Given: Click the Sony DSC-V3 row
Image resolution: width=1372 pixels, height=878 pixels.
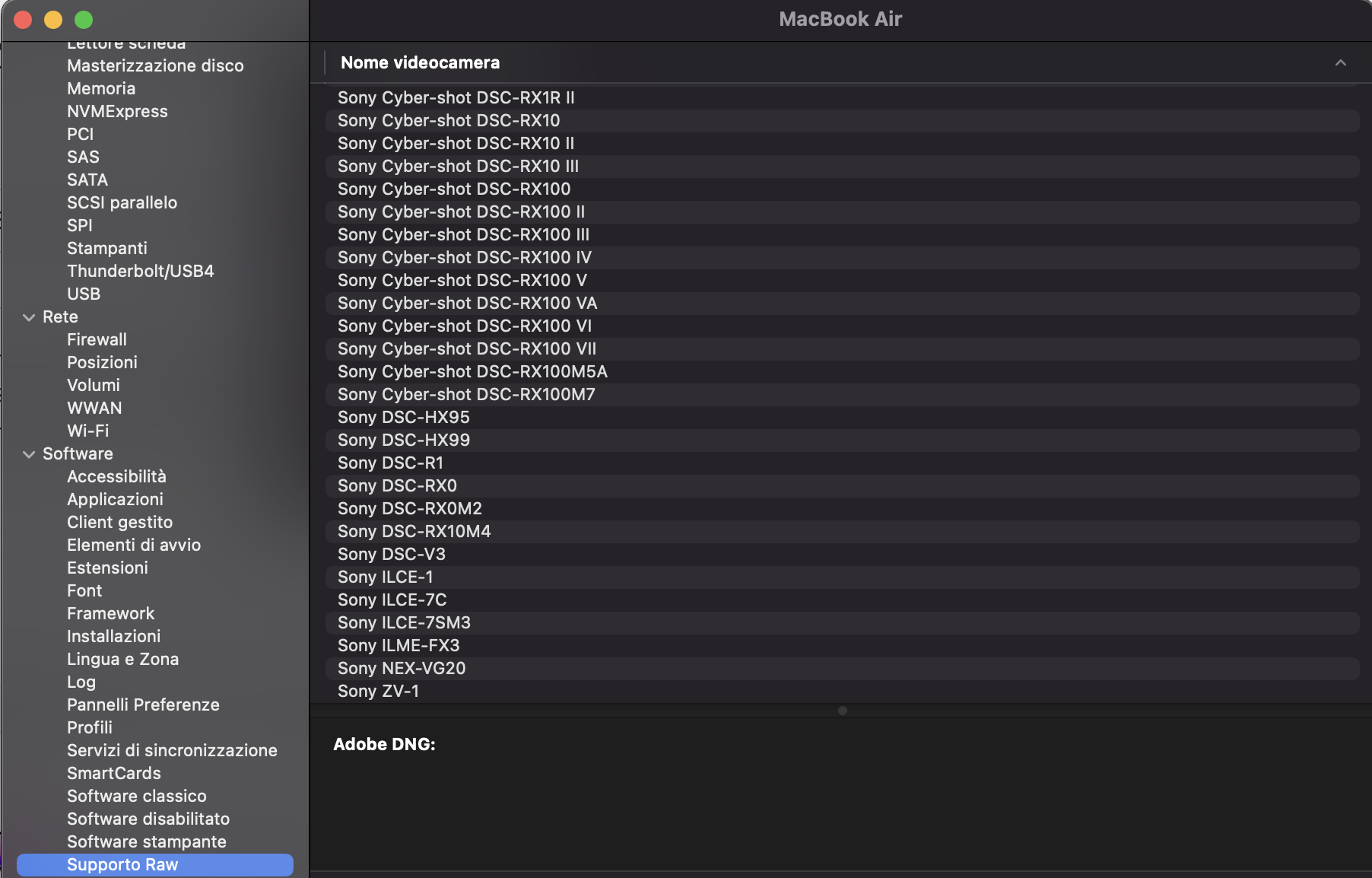Looking at the screenshot, I should pos(842,555).
